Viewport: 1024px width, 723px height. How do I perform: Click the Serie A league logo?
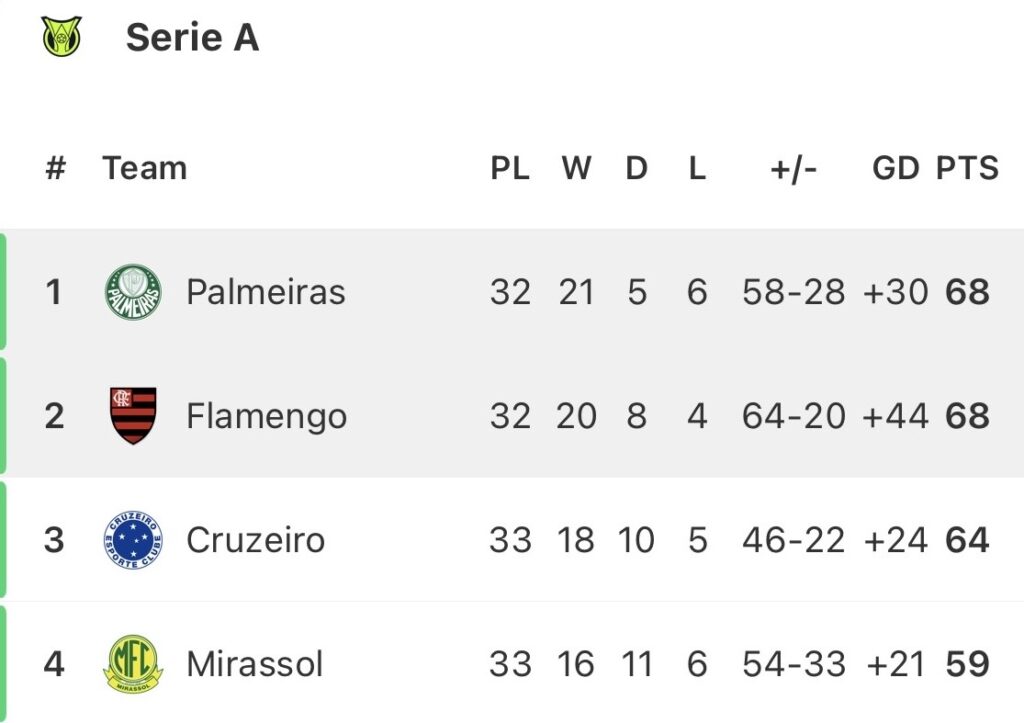pyautogui.click(x=62, y=38)
